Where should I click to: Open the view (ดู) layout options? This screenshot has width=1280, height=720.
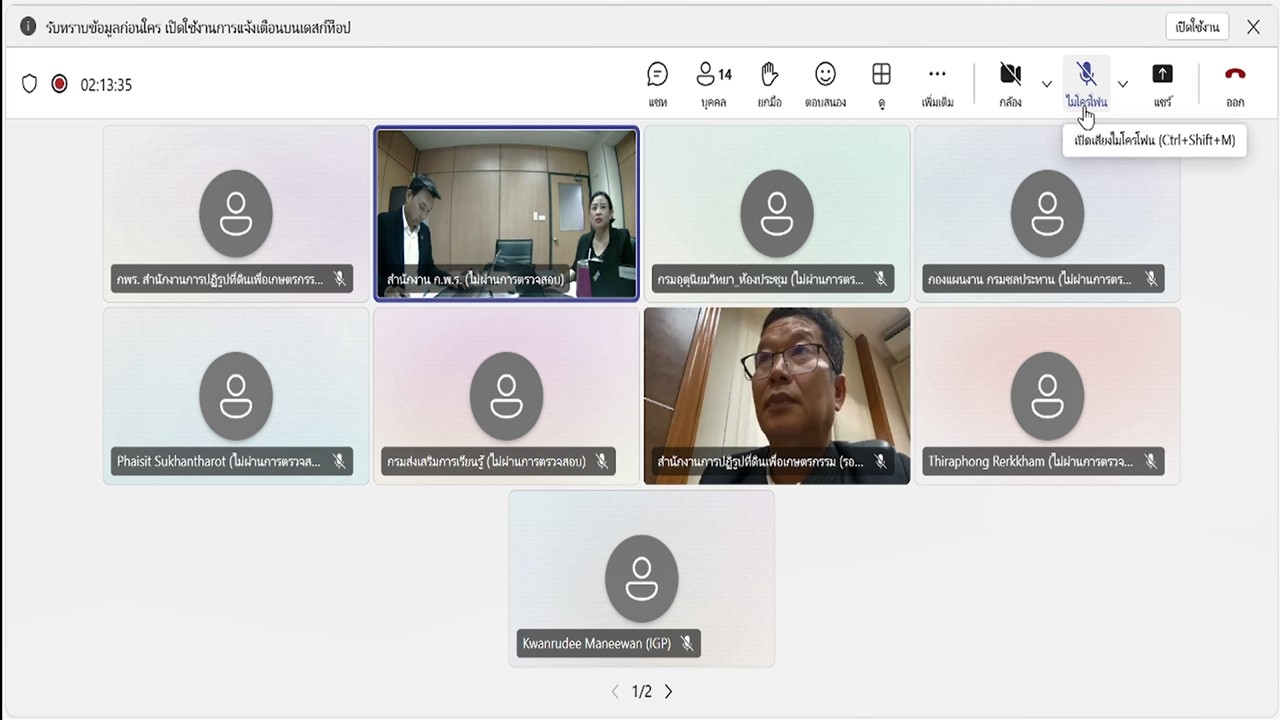881,84
